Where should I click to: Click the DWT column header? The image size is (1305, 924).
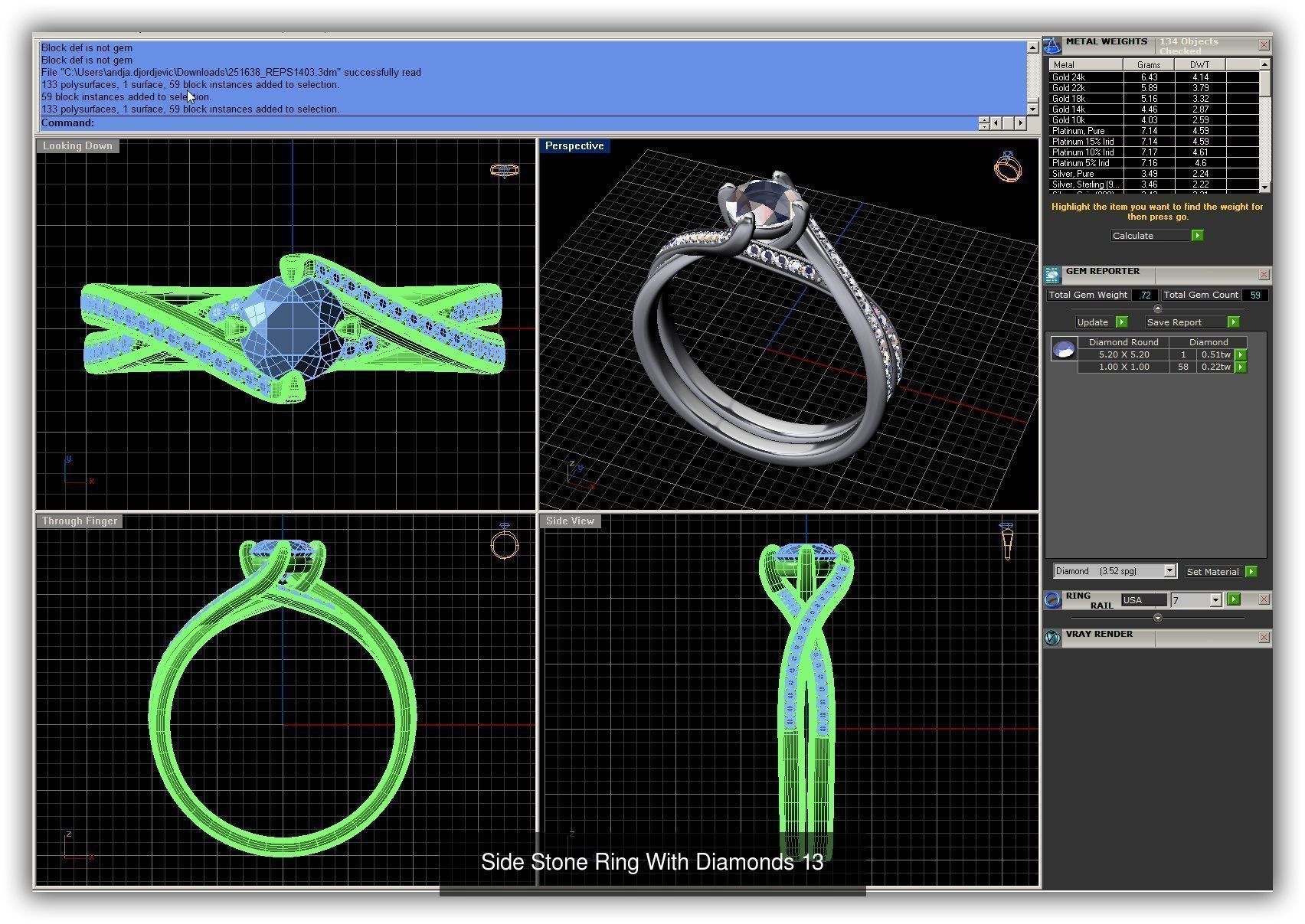[1200, 65]
